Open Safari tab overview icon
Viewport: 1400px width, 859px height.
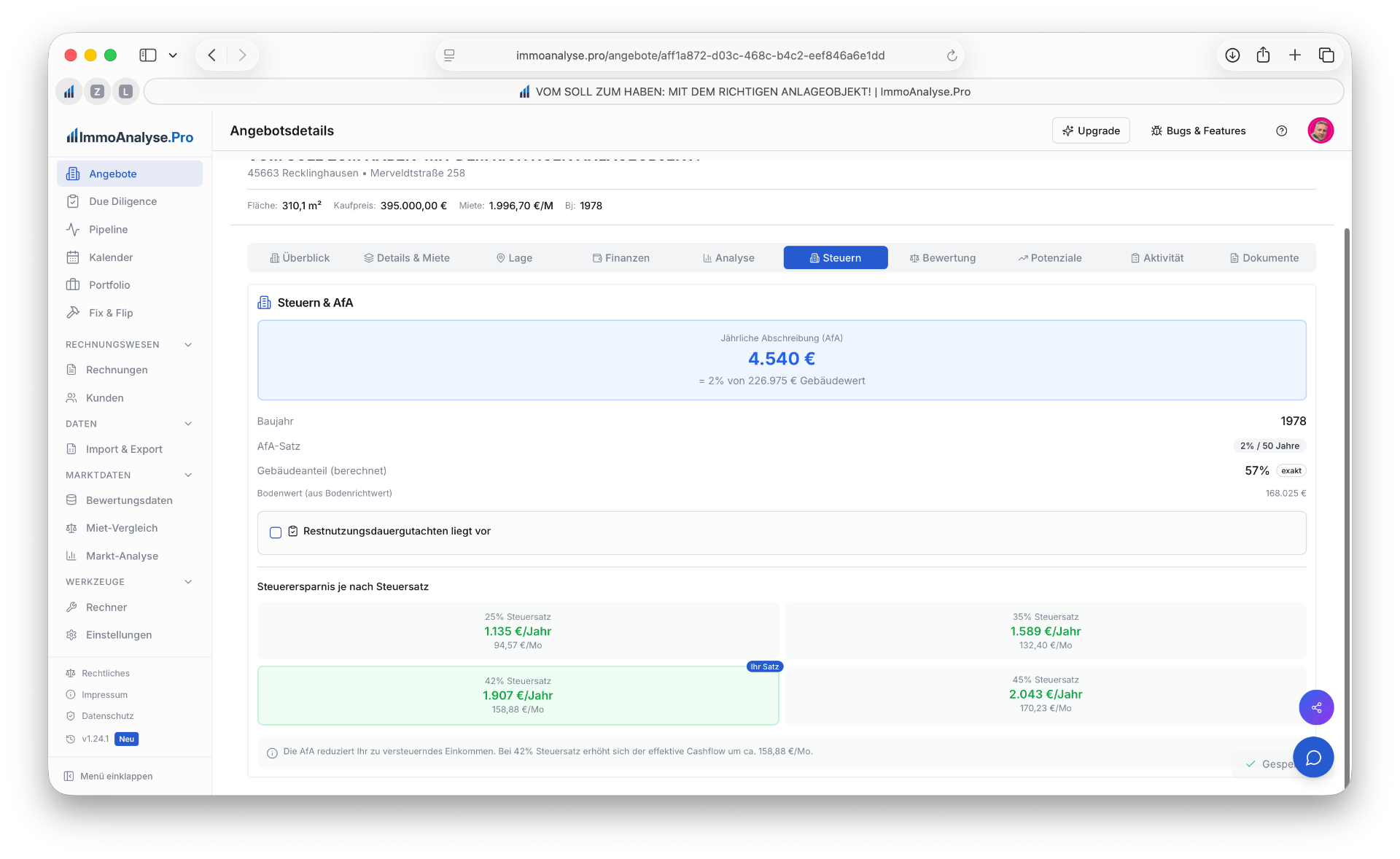coord(1326,55)
